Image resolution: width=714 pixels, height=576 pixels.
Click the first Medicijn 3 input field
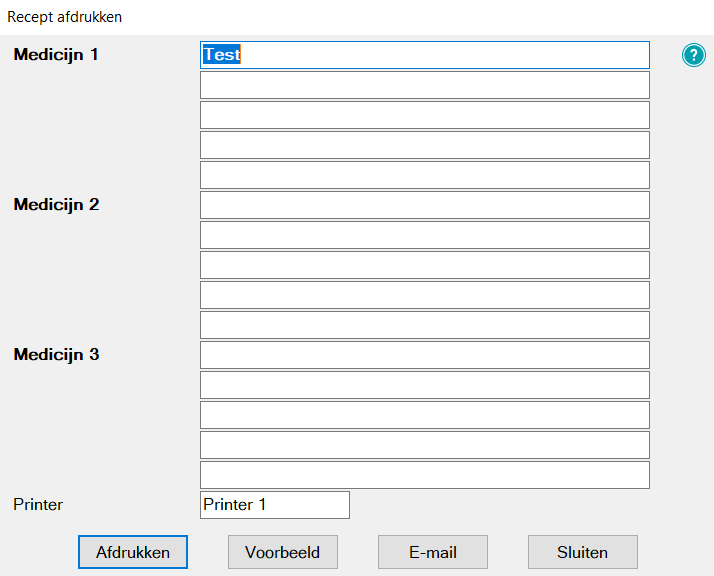[x=425, y=355]
